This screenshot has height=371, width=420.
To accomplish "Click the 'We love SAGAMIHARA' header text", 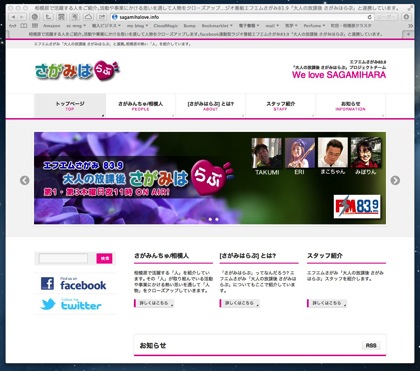I will click(x=339, y=75).
